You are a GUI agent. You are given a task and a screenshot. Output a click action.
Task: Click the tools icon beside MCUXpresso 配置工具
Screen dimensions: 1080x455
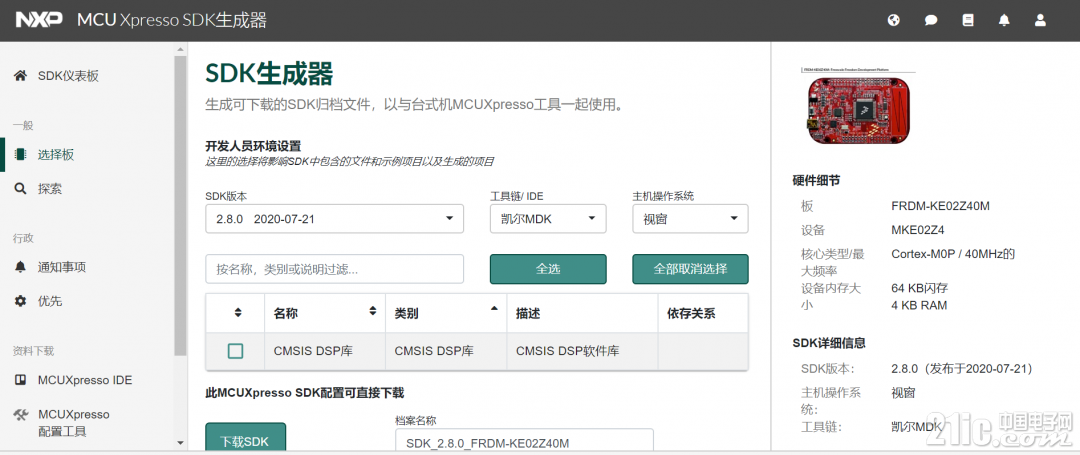coord(21,414)
